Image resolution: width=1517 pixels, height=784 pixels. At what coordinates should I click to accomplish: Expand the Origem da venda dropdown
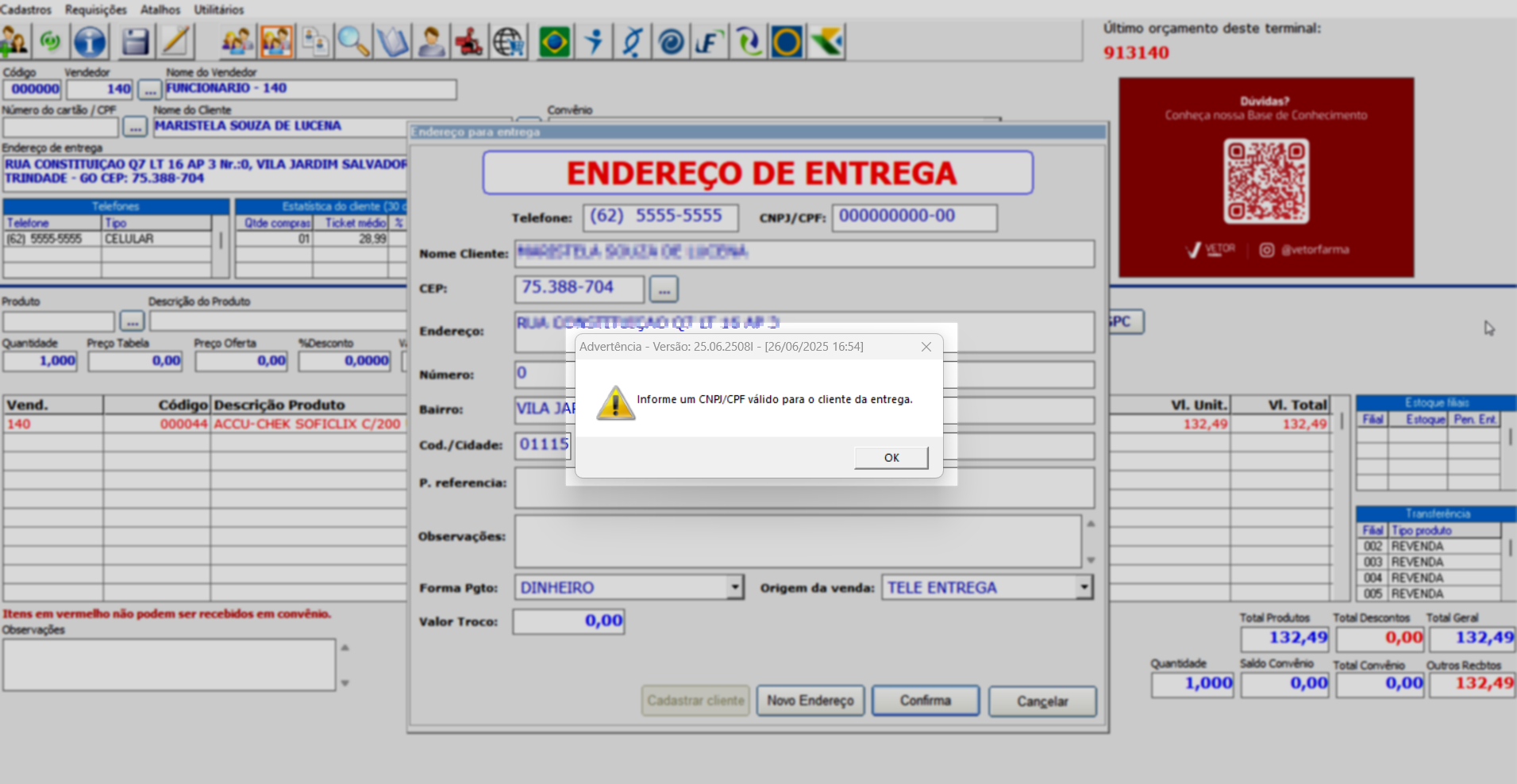click(x=1084, y=587)
